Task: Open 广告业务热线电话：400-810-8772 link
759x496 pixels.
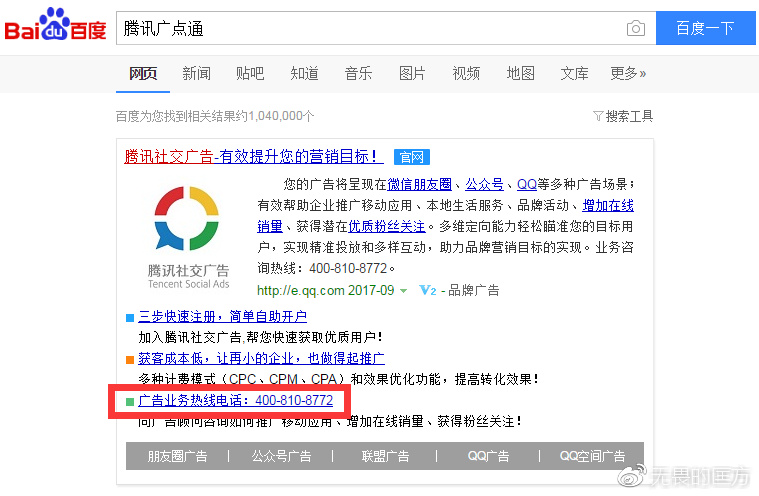Action: click(x=235, y=400)
